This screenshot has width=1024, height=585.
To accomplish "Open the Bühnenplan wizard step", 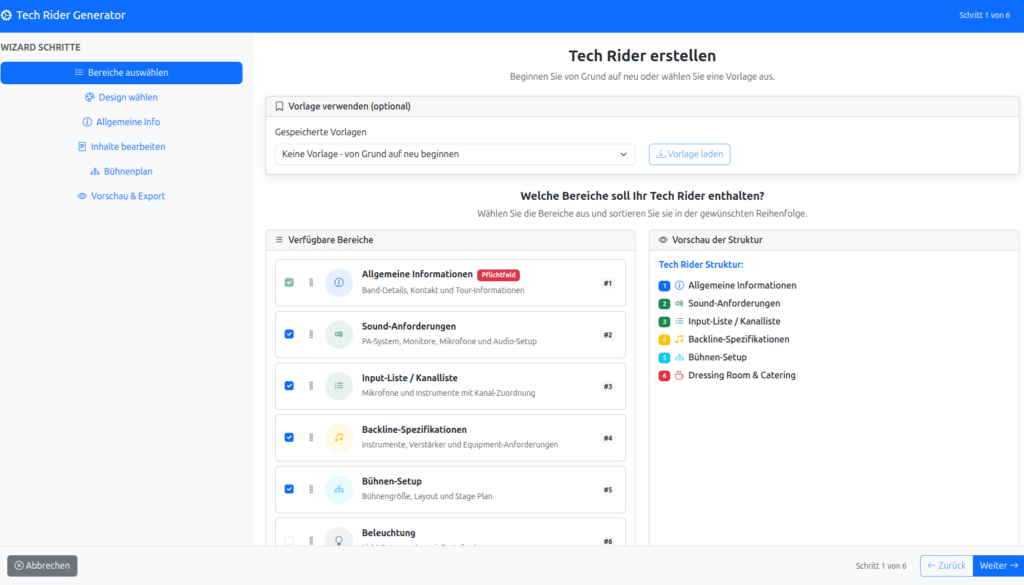I will coord(121,171).
